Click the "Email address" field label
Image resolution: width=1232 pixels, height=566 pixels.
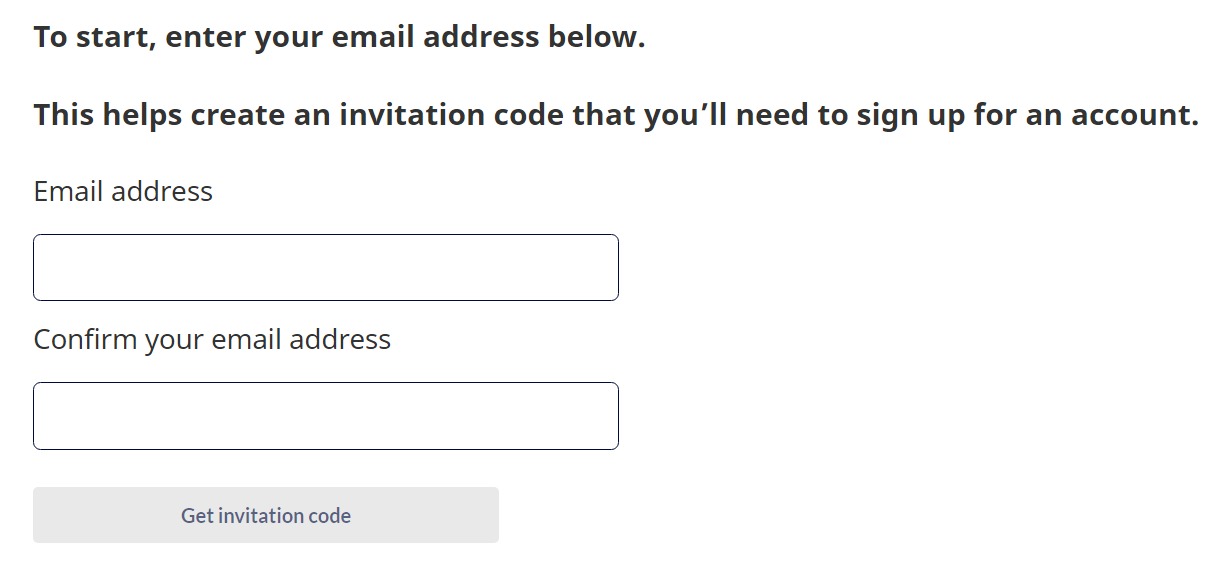(x=123, y=191)
